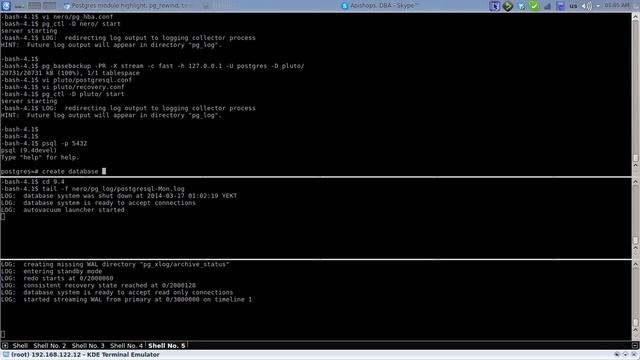Click scroll-up arrow of top terminal pane
Viewport: 640px width, 360px height.
636,17
